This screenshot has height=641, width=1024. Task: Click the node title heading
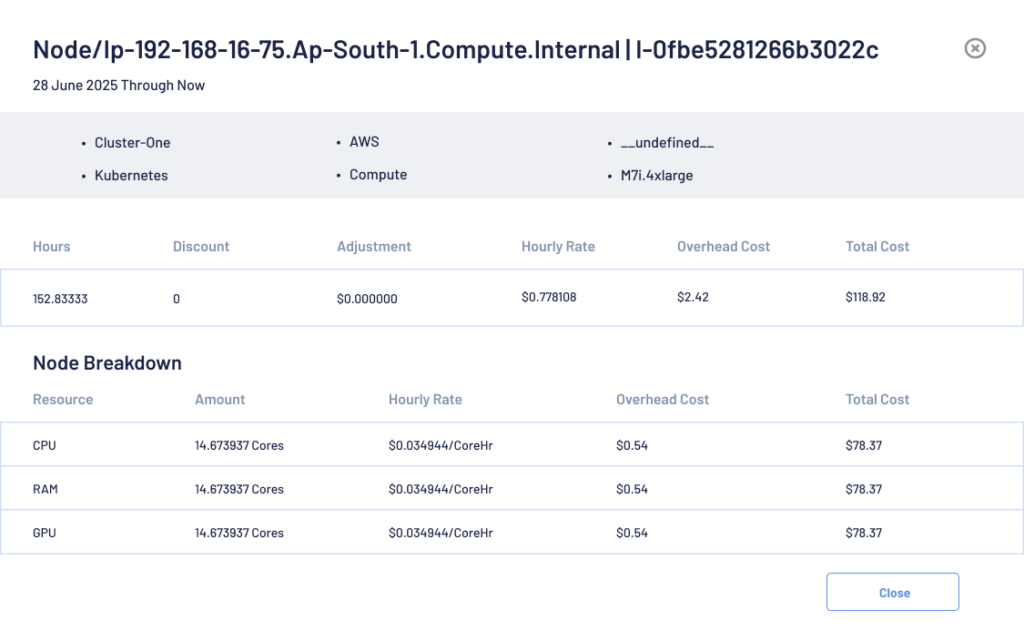[x=455, y=49]
